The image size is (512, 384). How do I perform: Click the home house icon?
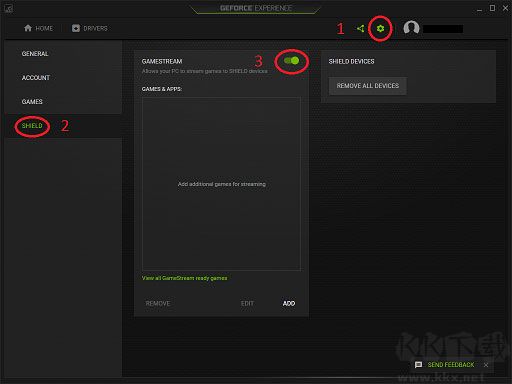(28, 28)
